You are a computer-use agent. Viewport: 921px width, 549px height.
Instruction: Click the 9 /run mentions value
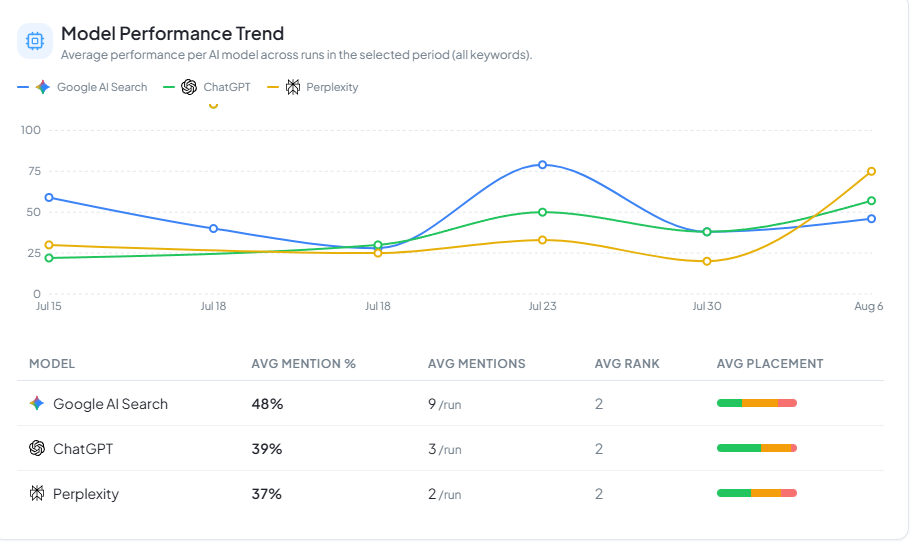click(445, 404)
